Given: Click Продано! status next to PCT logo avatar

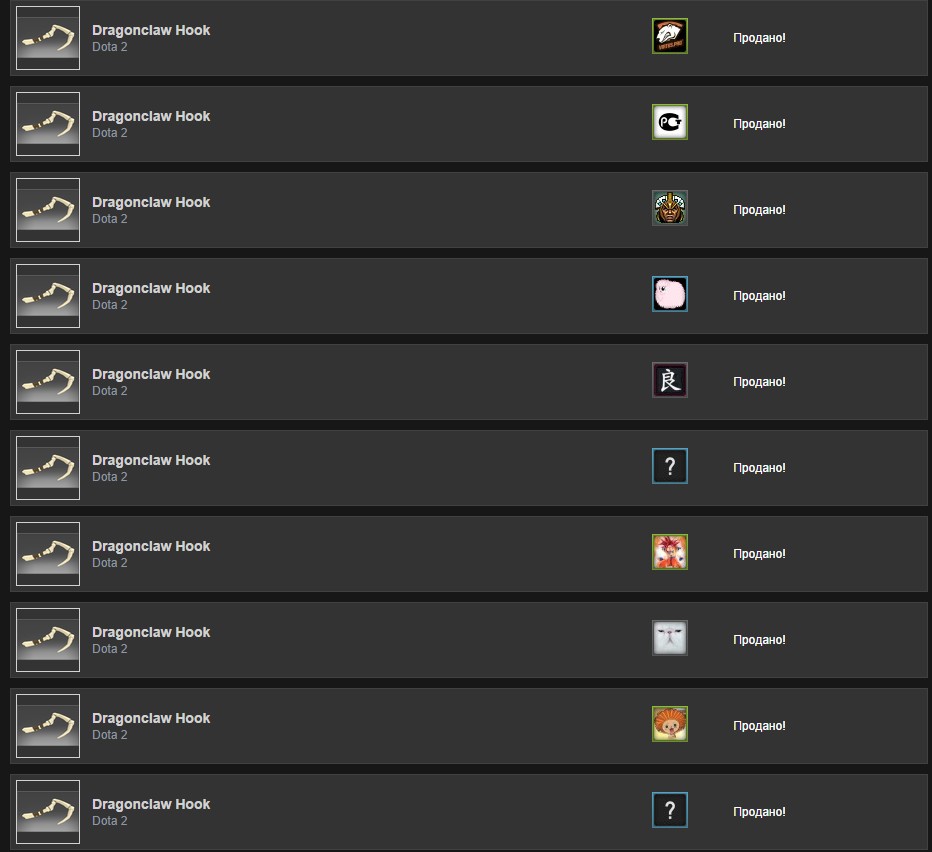Looking at the screenshot, I should [x=759, y=124].
